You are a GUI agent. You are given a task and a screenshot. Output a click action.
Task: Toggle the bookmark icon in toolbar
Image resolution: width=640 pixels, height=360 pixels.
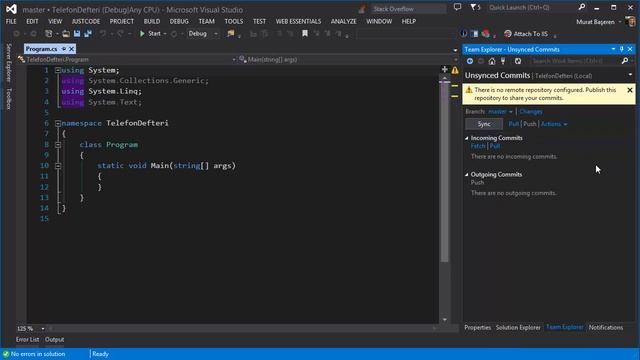(x=305, y=34)
